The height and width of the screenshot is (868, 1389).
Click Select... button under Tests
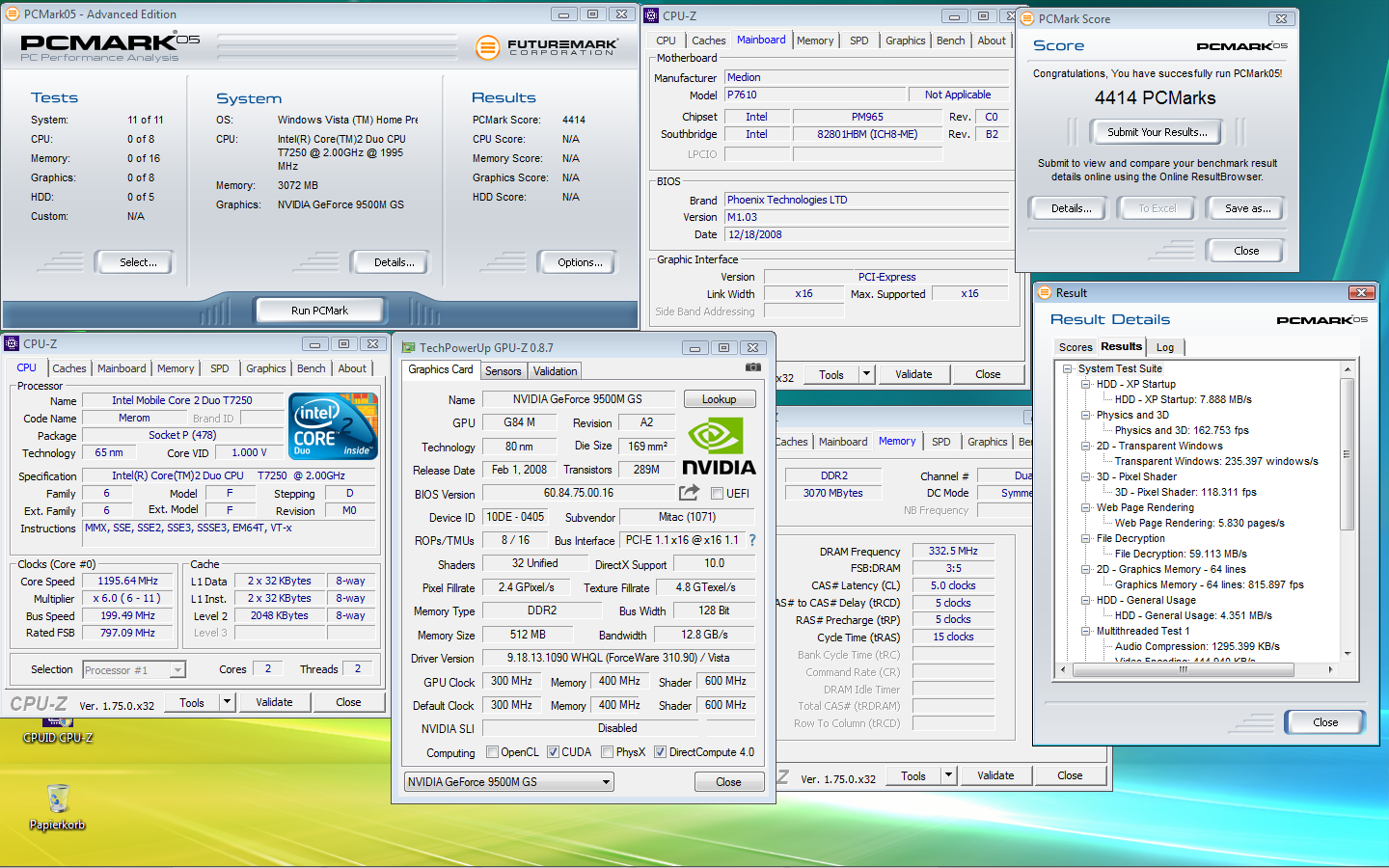(x=137, y=262)
